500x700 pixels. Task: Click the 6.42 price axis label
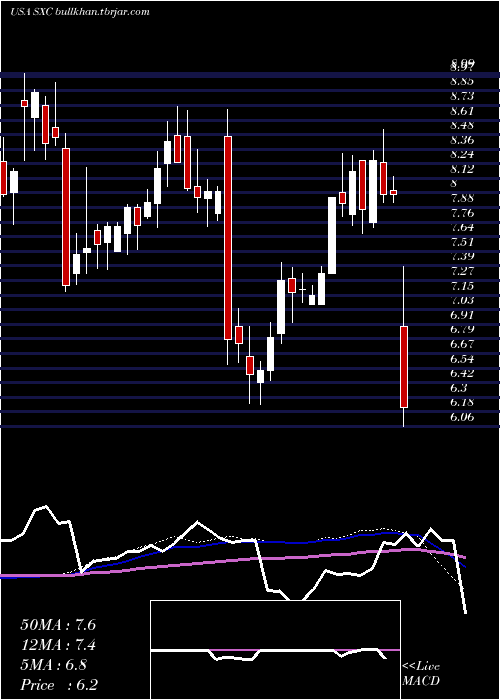pyautogui.click(x=462, y=373)
